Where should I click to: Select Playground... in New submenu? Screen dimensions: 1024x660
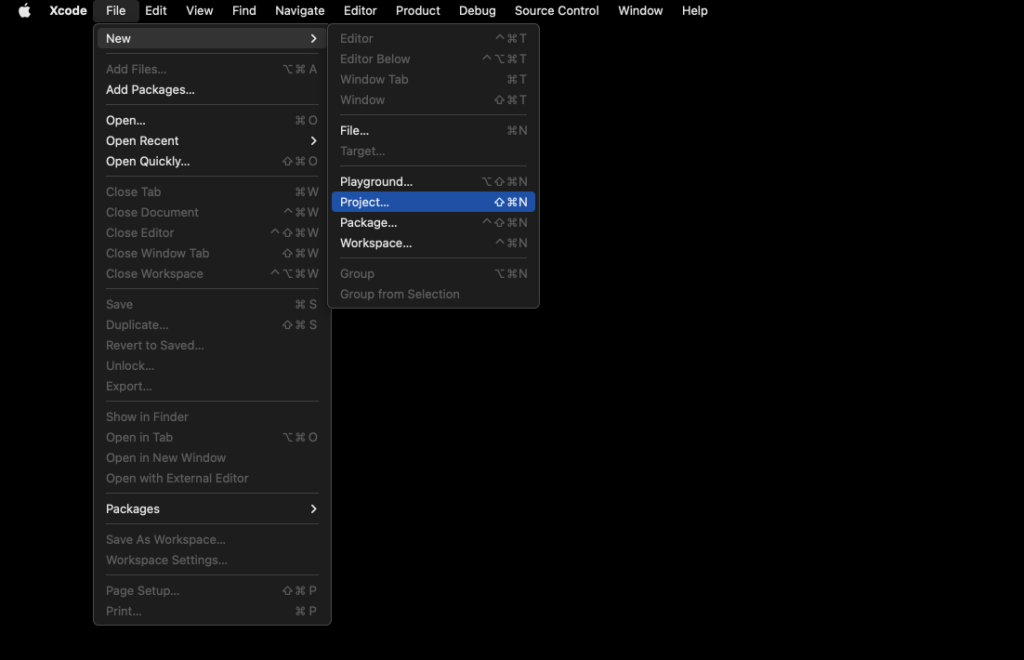click(433, 181)
